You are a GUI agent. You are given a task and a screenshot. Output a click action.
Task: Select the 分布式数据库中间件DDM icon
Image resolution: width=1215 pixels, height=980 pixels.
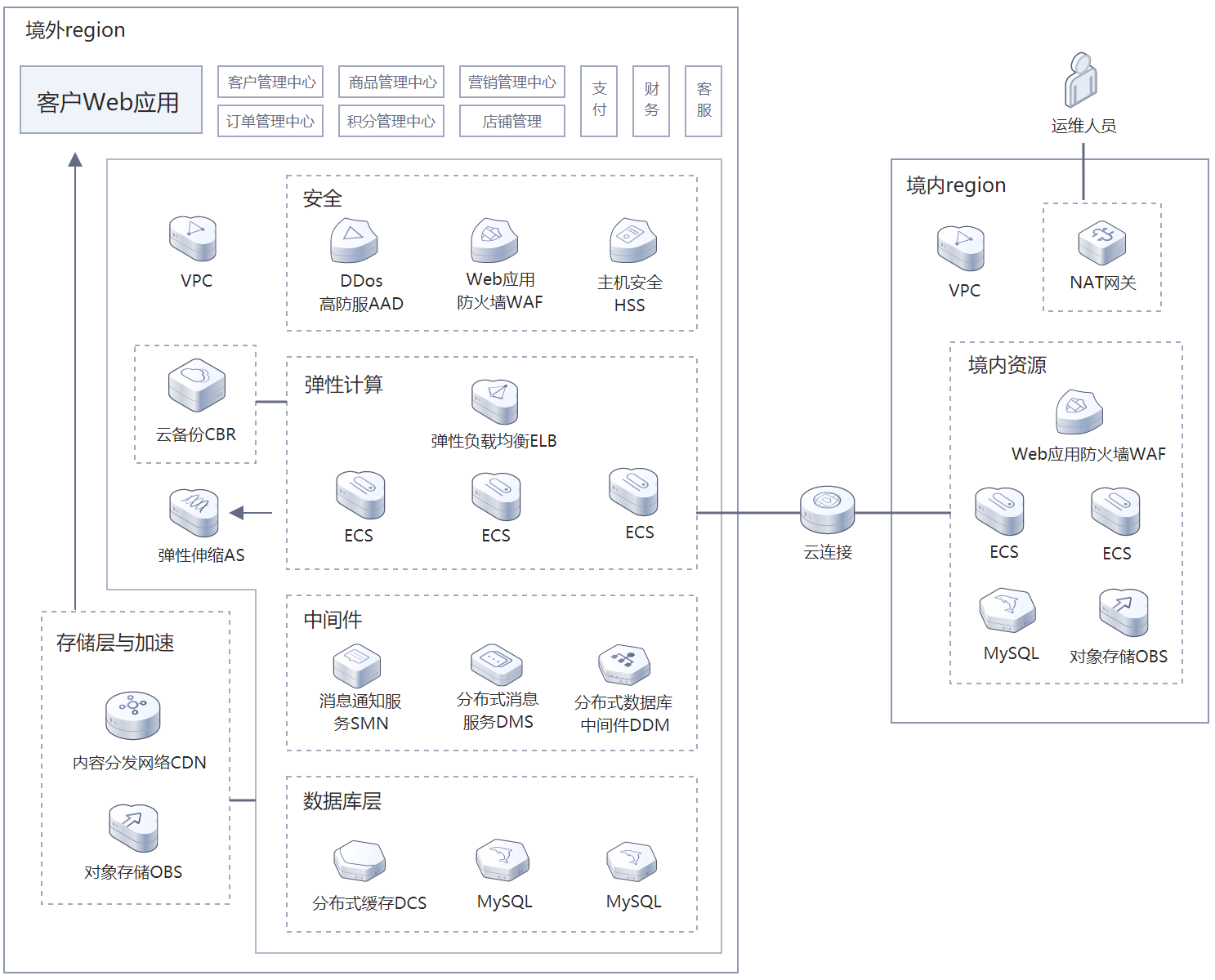coord(624,666)
